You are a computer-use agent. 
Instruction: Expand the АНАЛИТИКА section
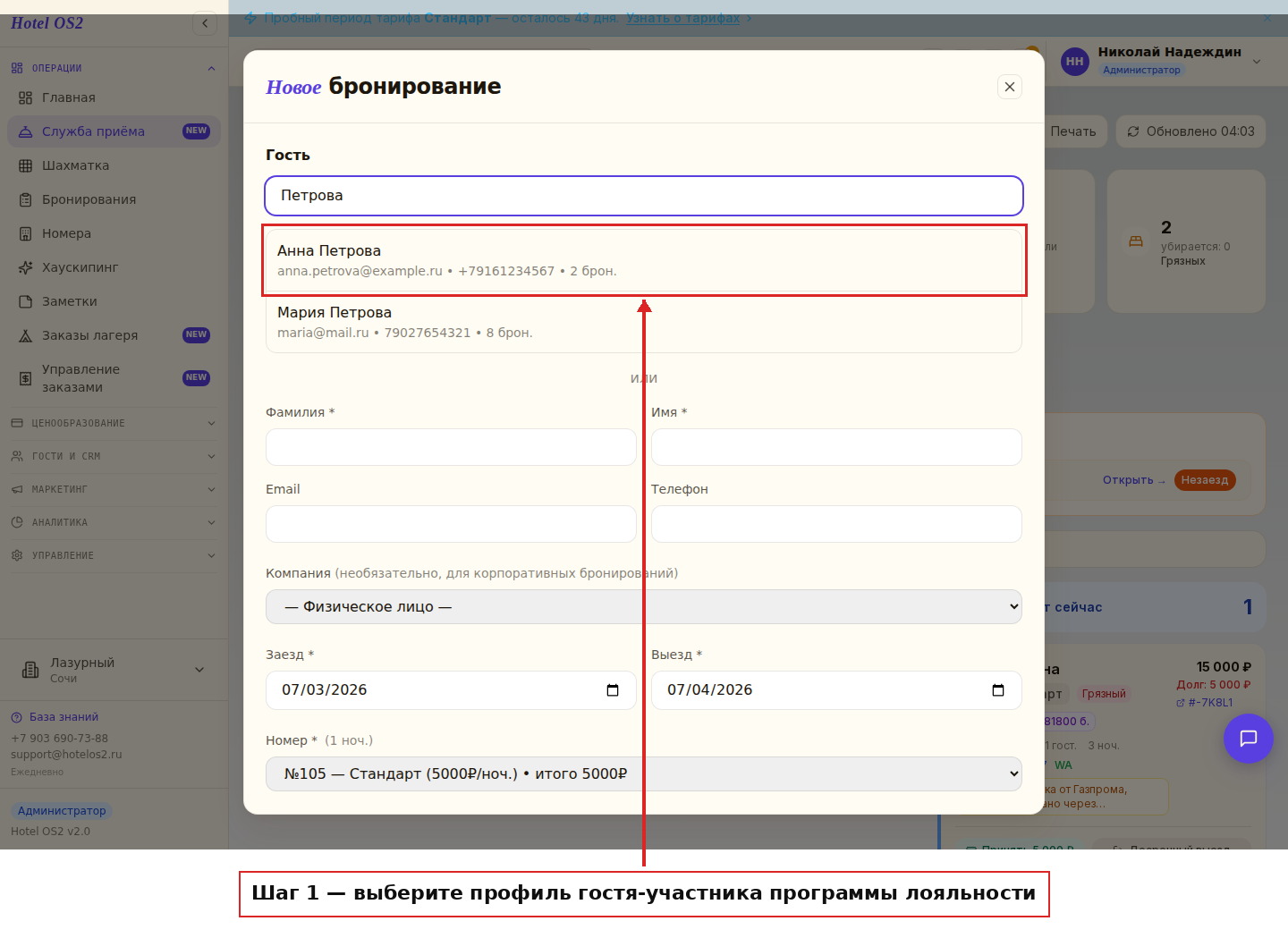click(114, 522)
